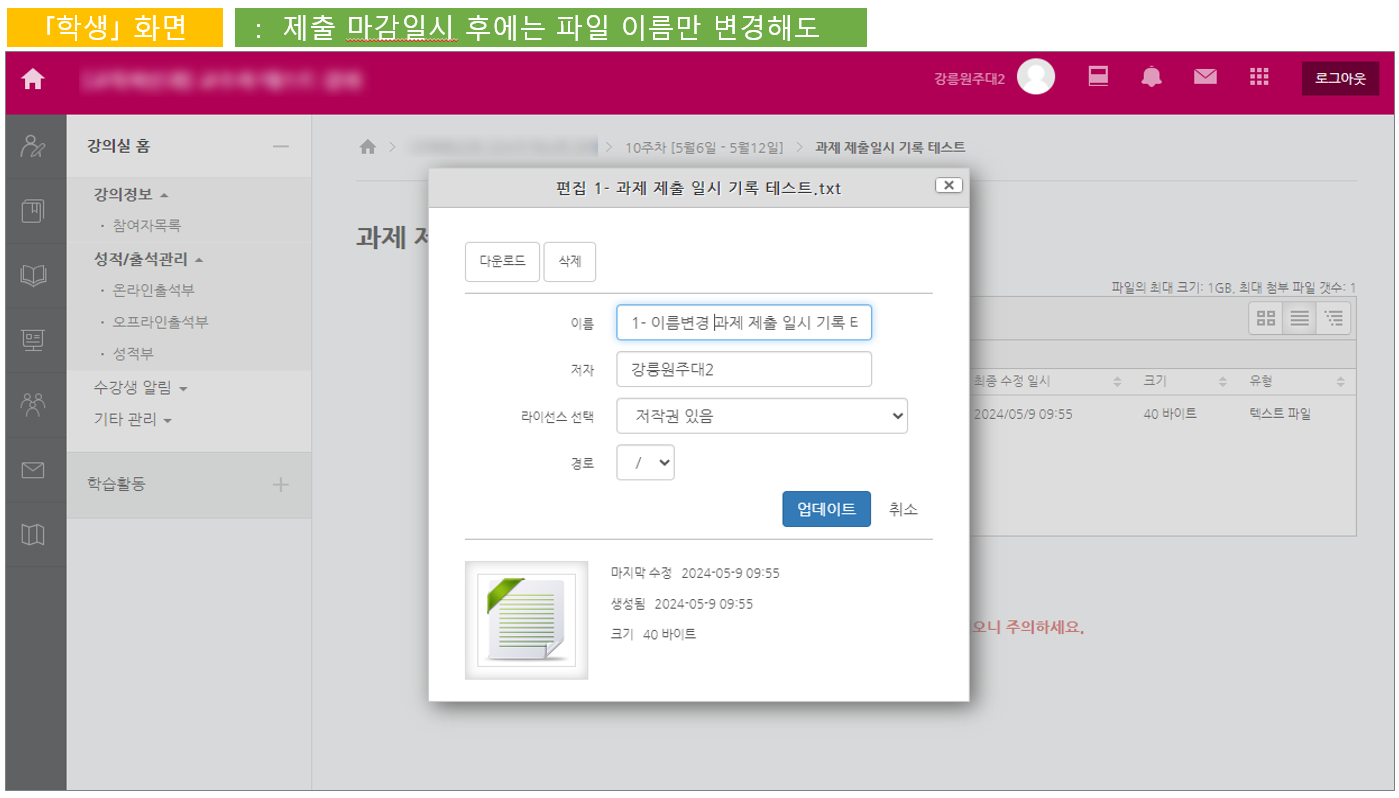1399x798 pixels.
Task: Click the 다운로드 button
Action: 502,261
